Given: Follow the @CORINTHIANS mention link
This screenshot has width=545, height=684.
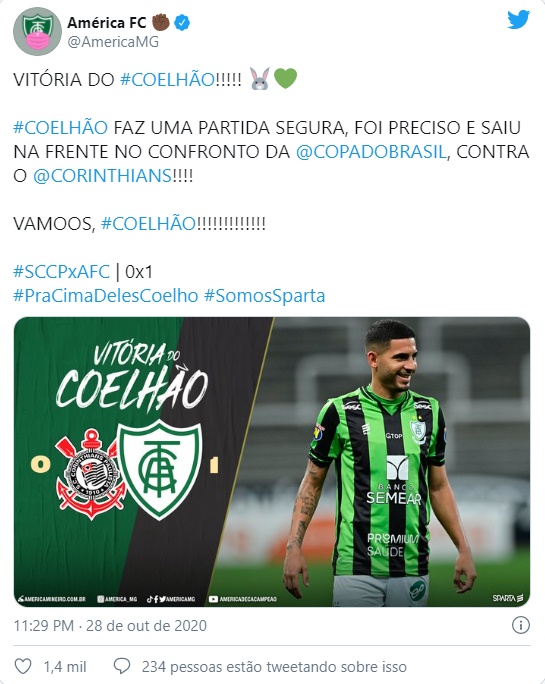Looking at the screenshot, I should click(x=103, y=176).
